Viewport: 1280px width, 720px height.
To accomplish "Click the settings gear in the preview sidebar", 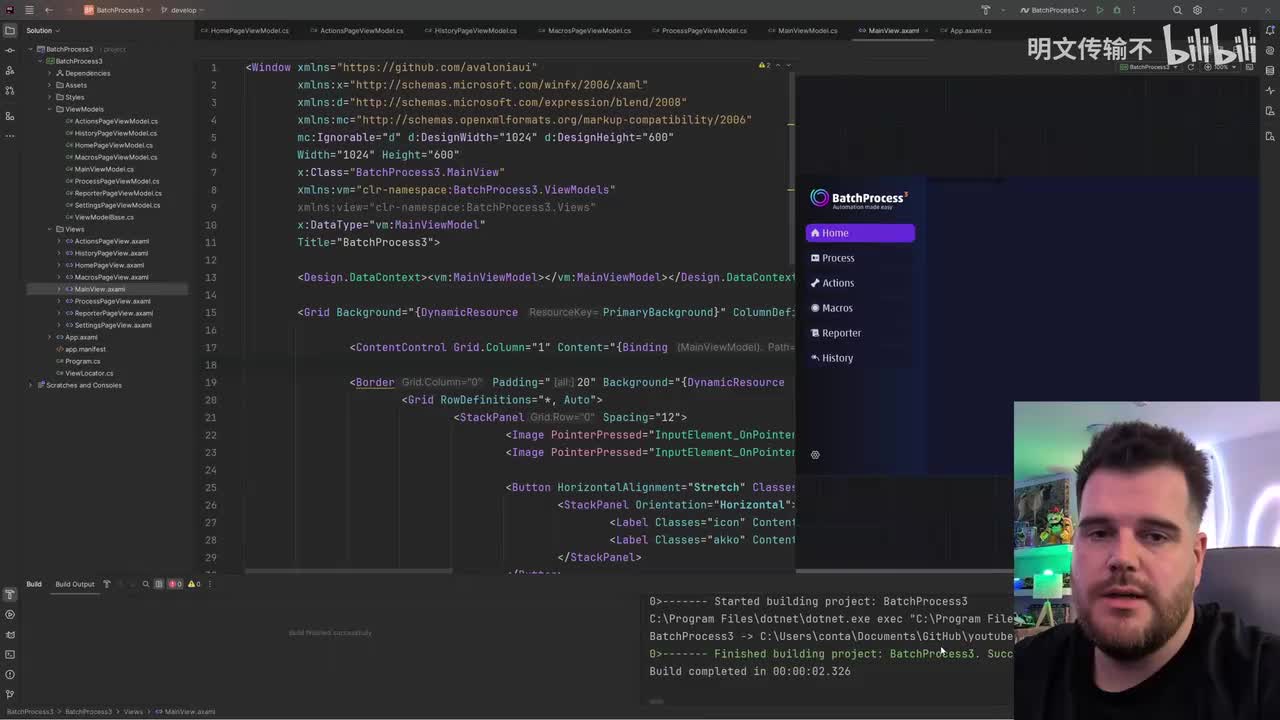I will pos(815,455).
